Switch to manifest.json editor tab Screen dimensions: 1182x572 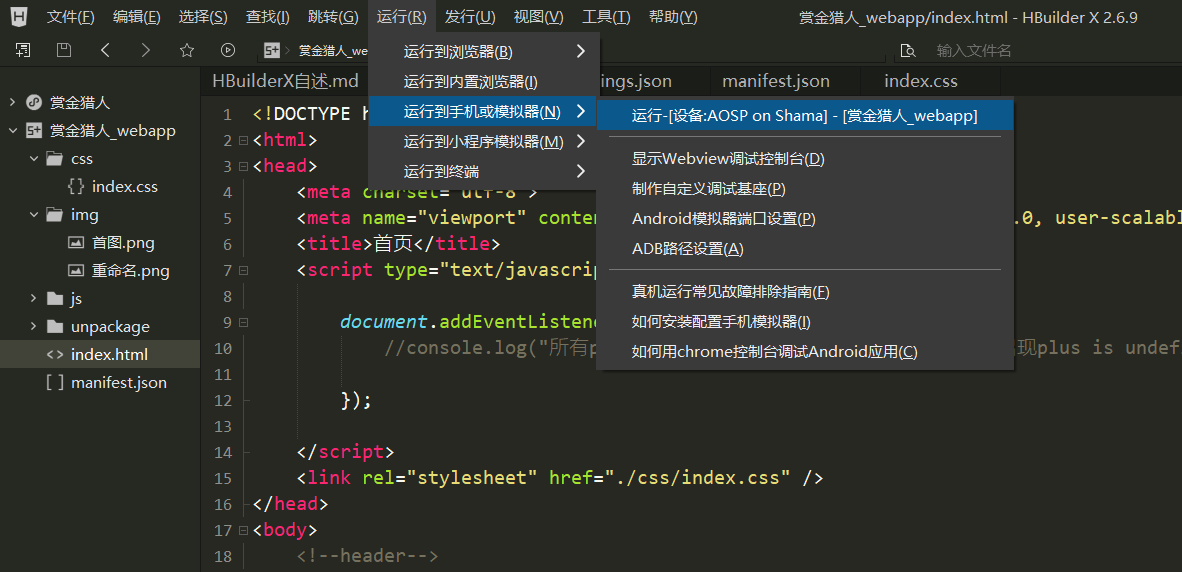point(776,81)
